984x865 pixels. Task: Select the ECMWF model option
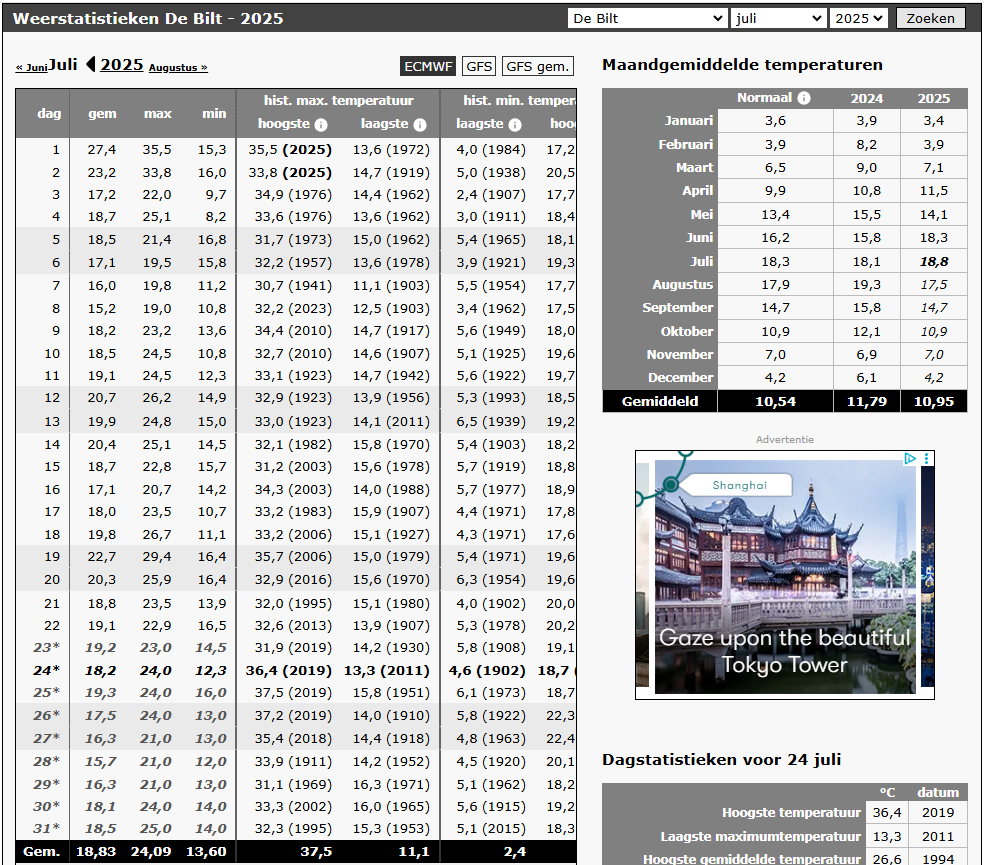click(x=428, y=66)
